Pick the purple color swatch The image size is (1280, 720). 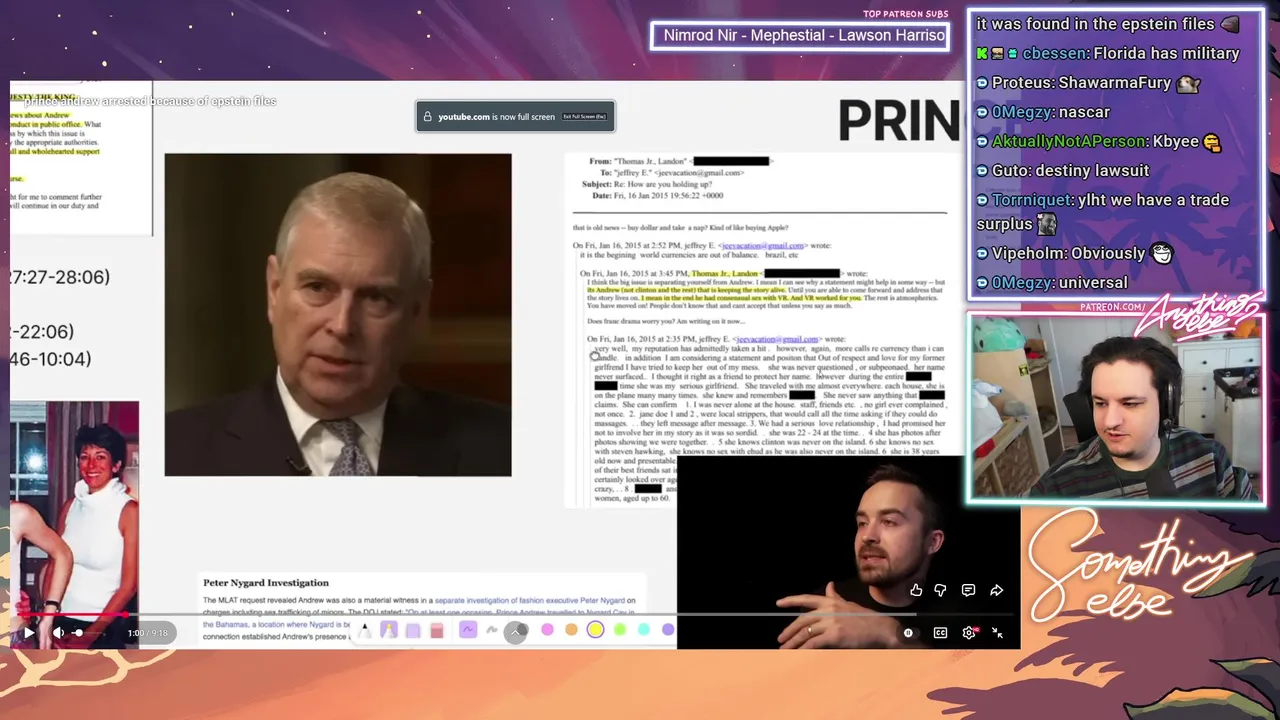coord(668,629)
